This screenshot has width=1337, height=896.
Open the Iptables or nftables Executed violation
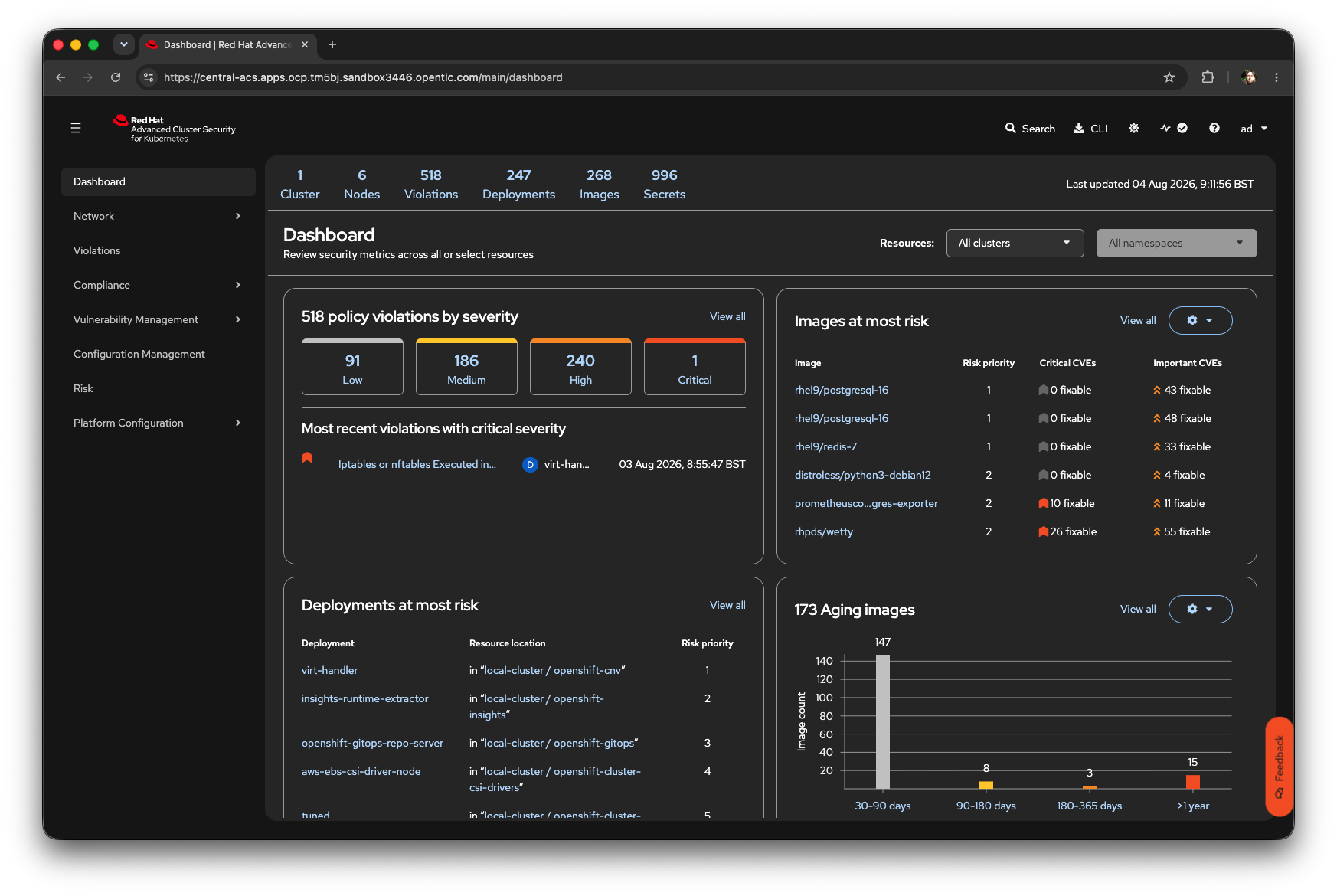417,464
